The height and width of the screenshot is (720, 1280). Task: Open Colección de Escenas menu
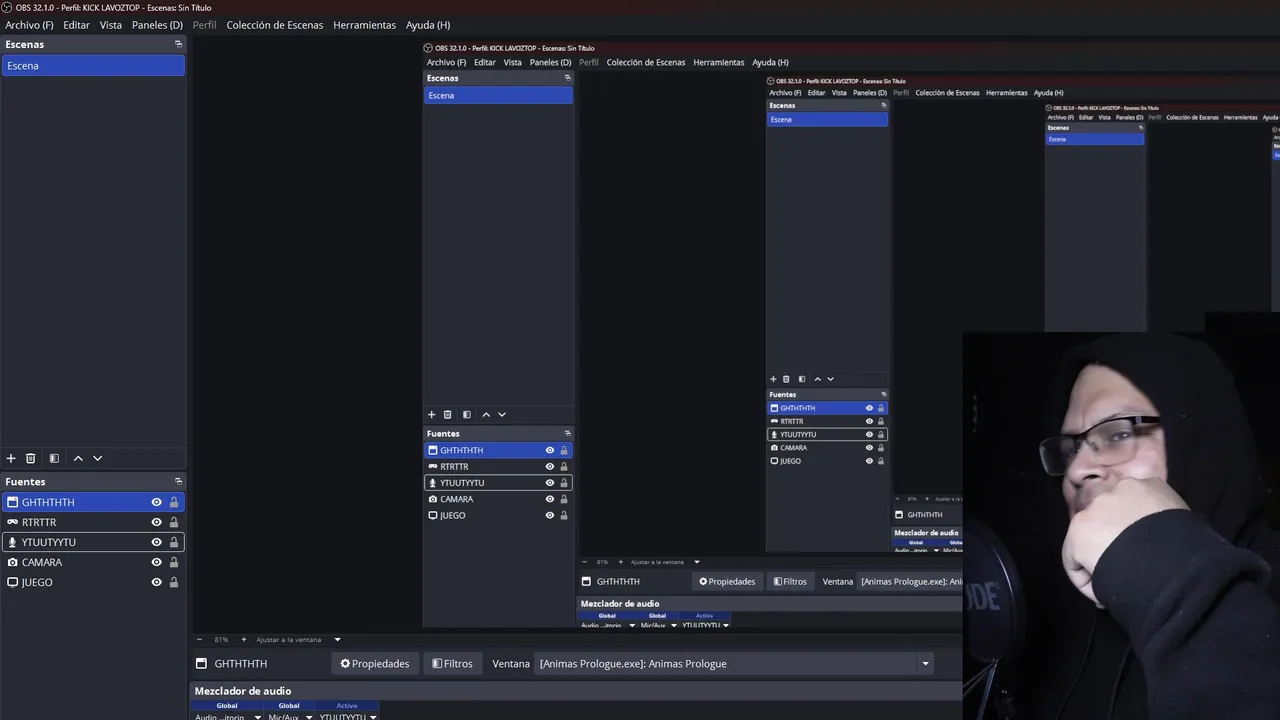(x=275, y=25)
